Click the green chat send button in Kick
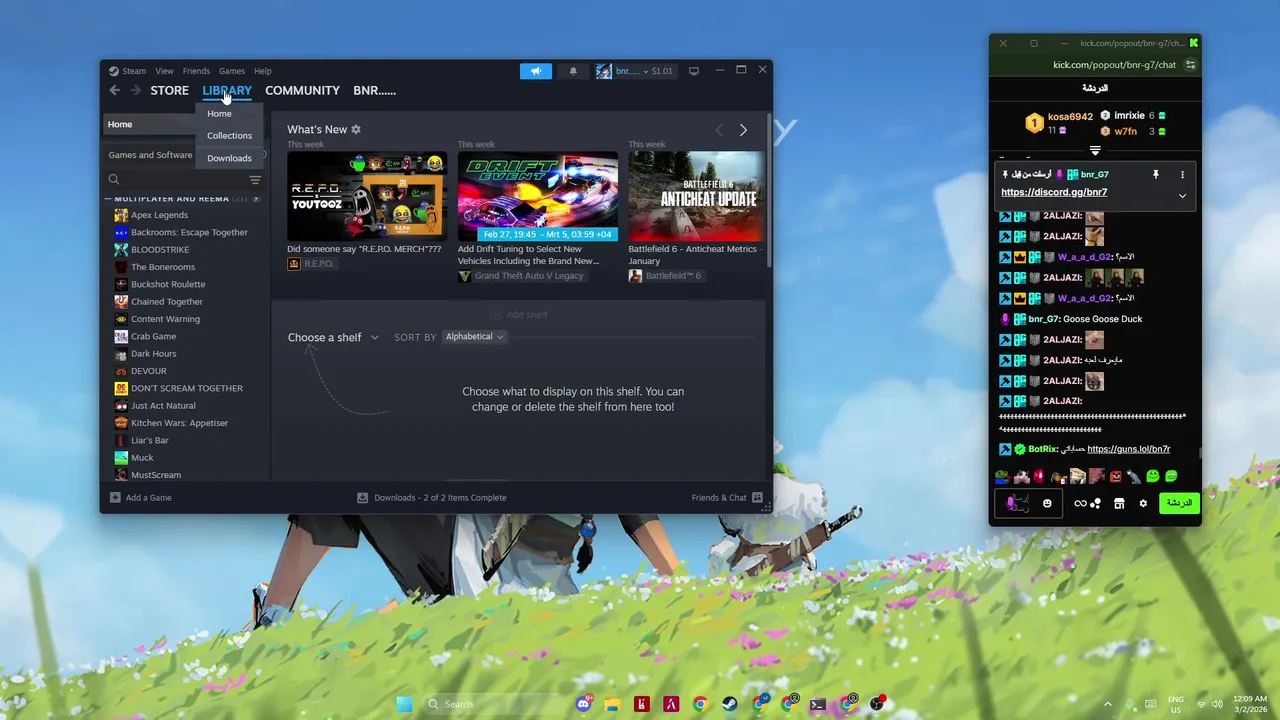Image resolution: width=1280 pixels, height=720 pixels. pos(1179,503)
